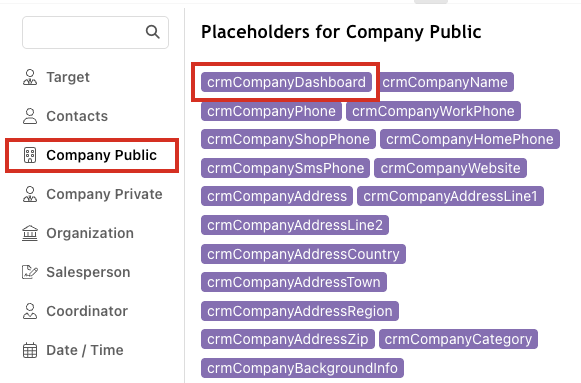Insert the crmCompanyDashboard placeholder
The width and height of the screenshot is (581, 383).
click(x=286, y=82)
